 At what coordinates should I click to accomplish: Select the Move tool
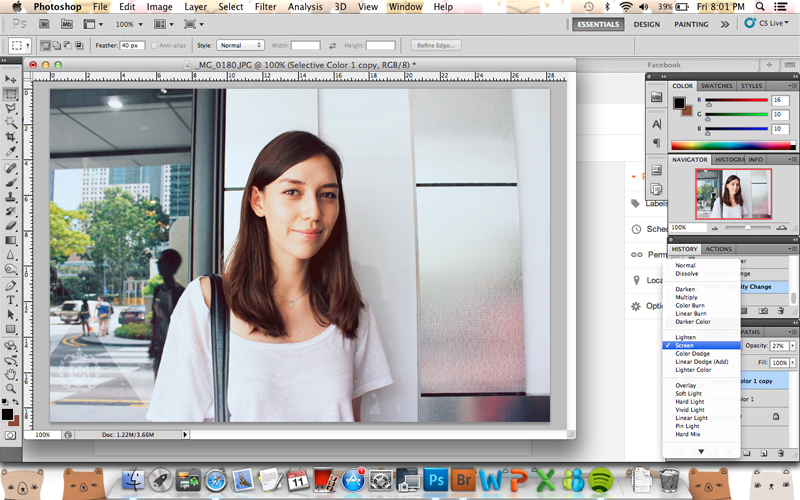click(11, 79)
